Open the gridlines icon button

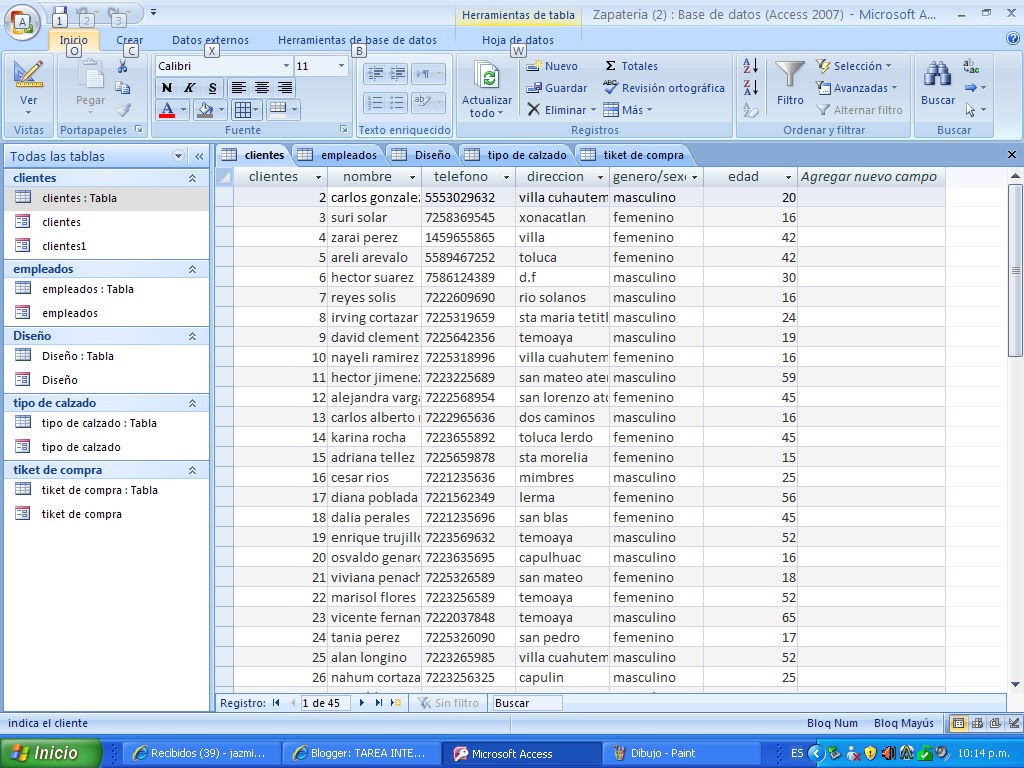(x=242, y=109)
